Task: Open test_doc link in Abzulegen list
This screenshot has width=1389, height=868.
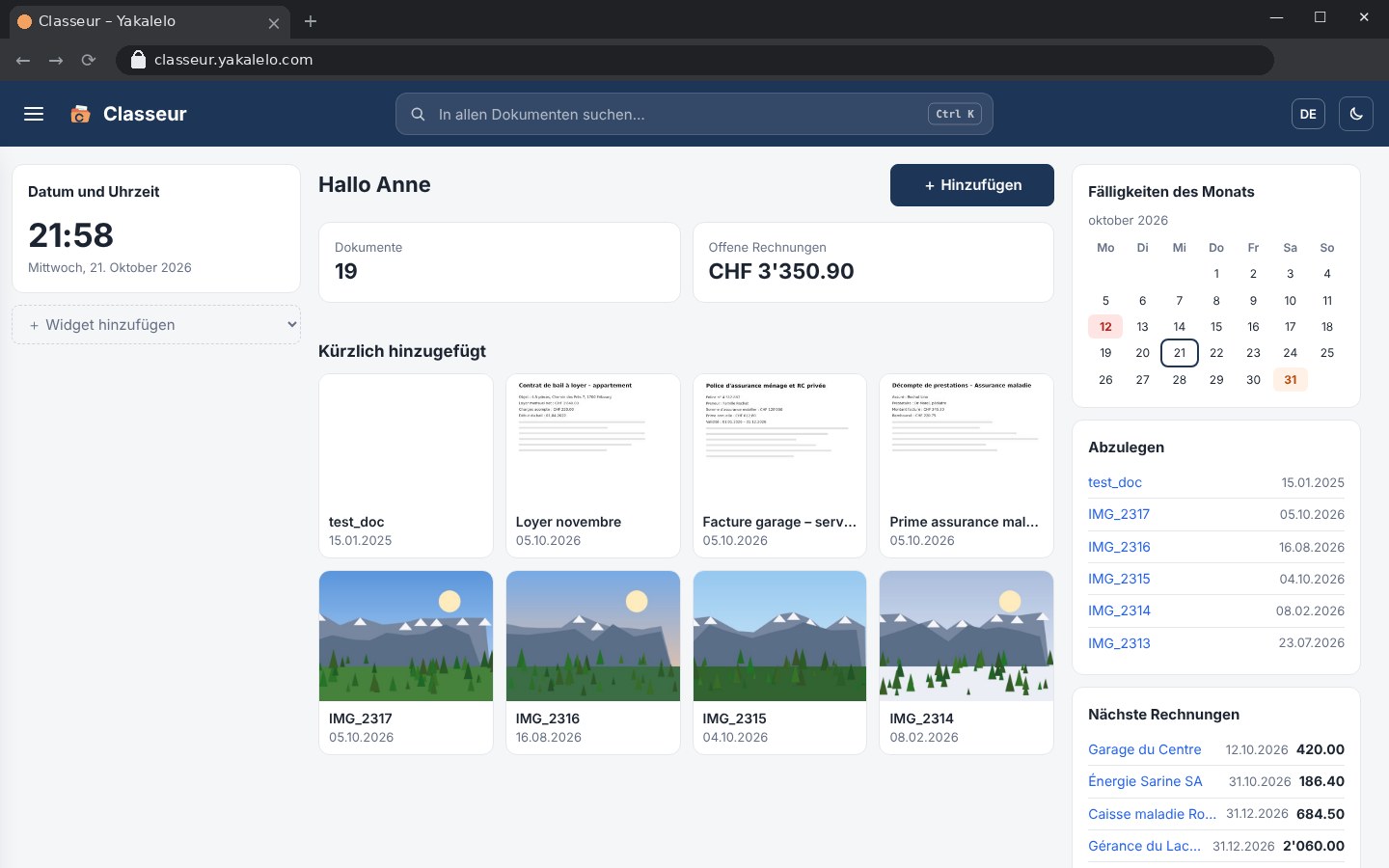Action: coord(1115,482)
